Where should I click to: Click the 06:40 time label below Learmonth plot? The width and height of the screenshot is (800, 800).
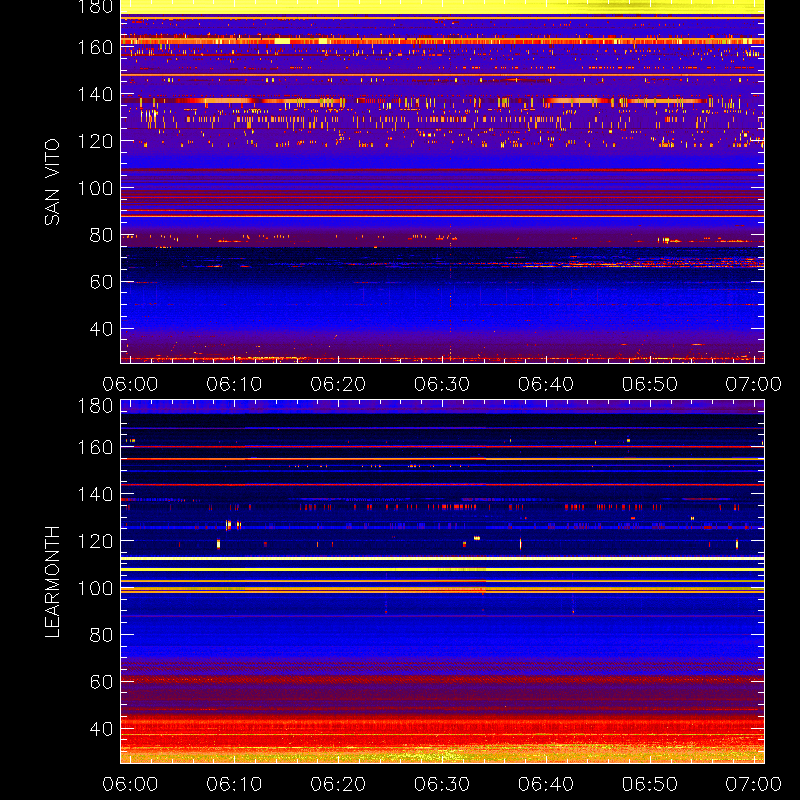tap(546, 784)
